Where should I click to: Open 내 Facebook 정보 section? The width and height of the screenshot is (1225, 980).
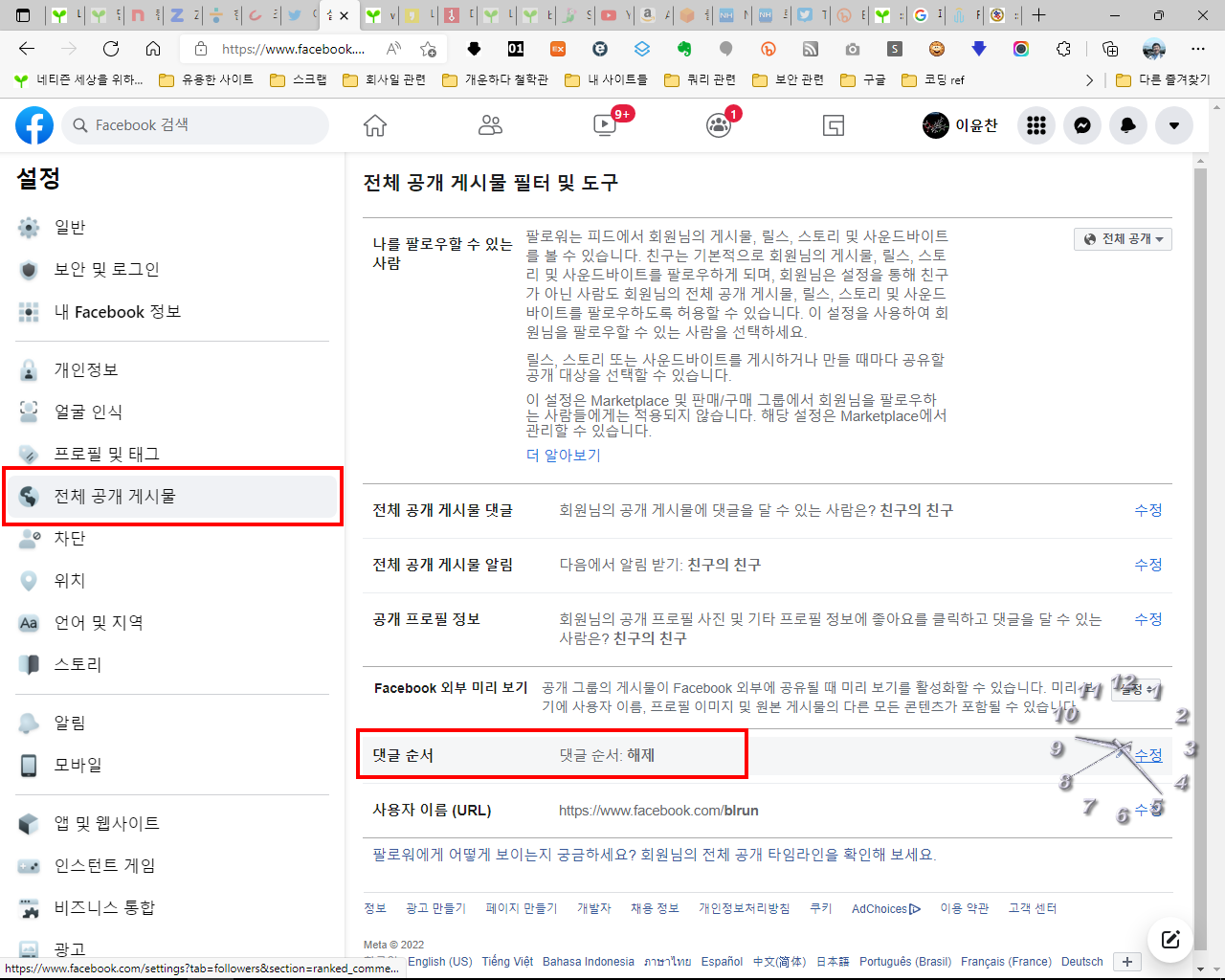tap(172, 312)
